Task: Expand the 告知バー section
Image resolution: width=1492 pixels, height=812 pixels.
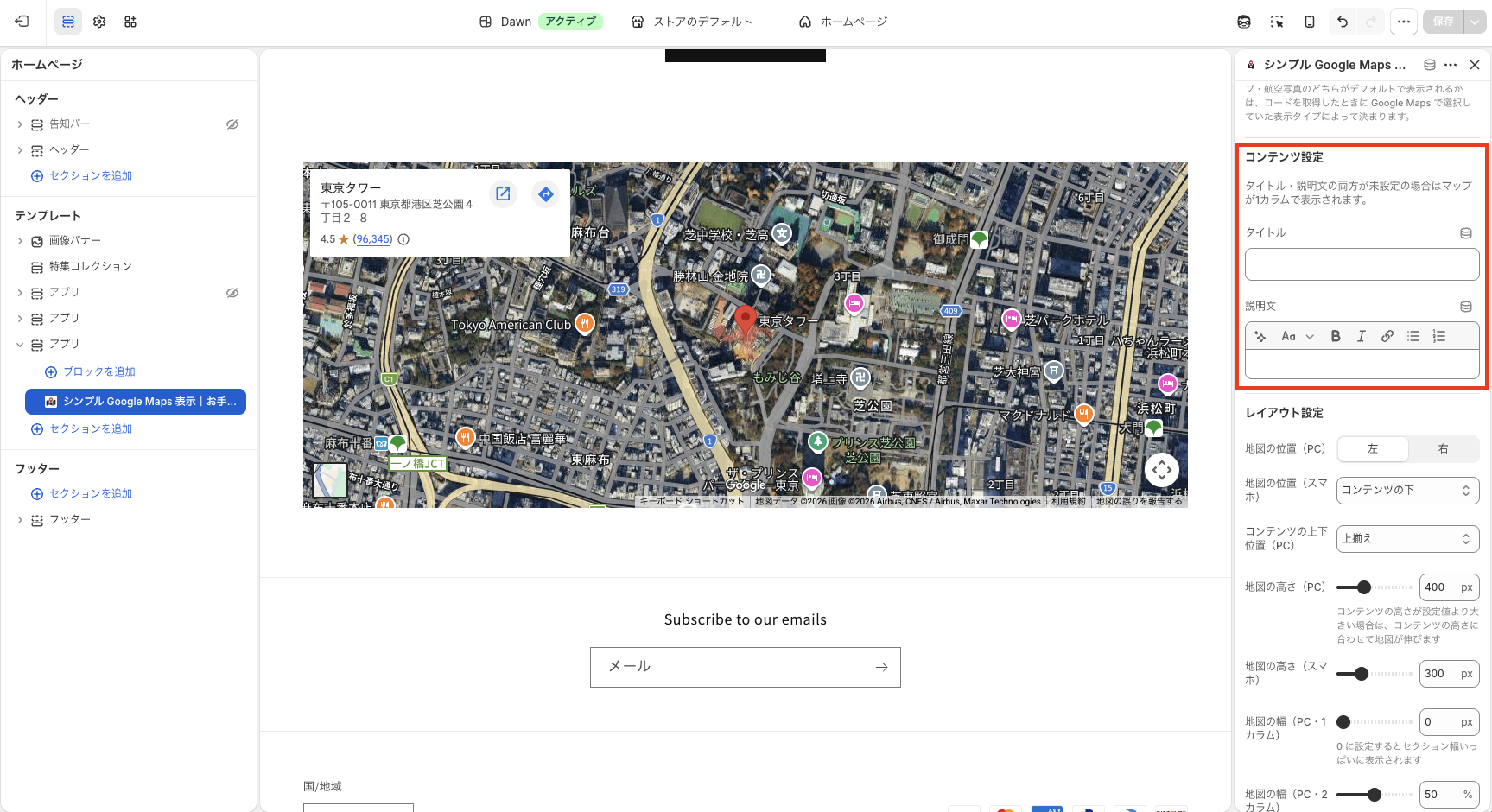Action: [20, 124]
